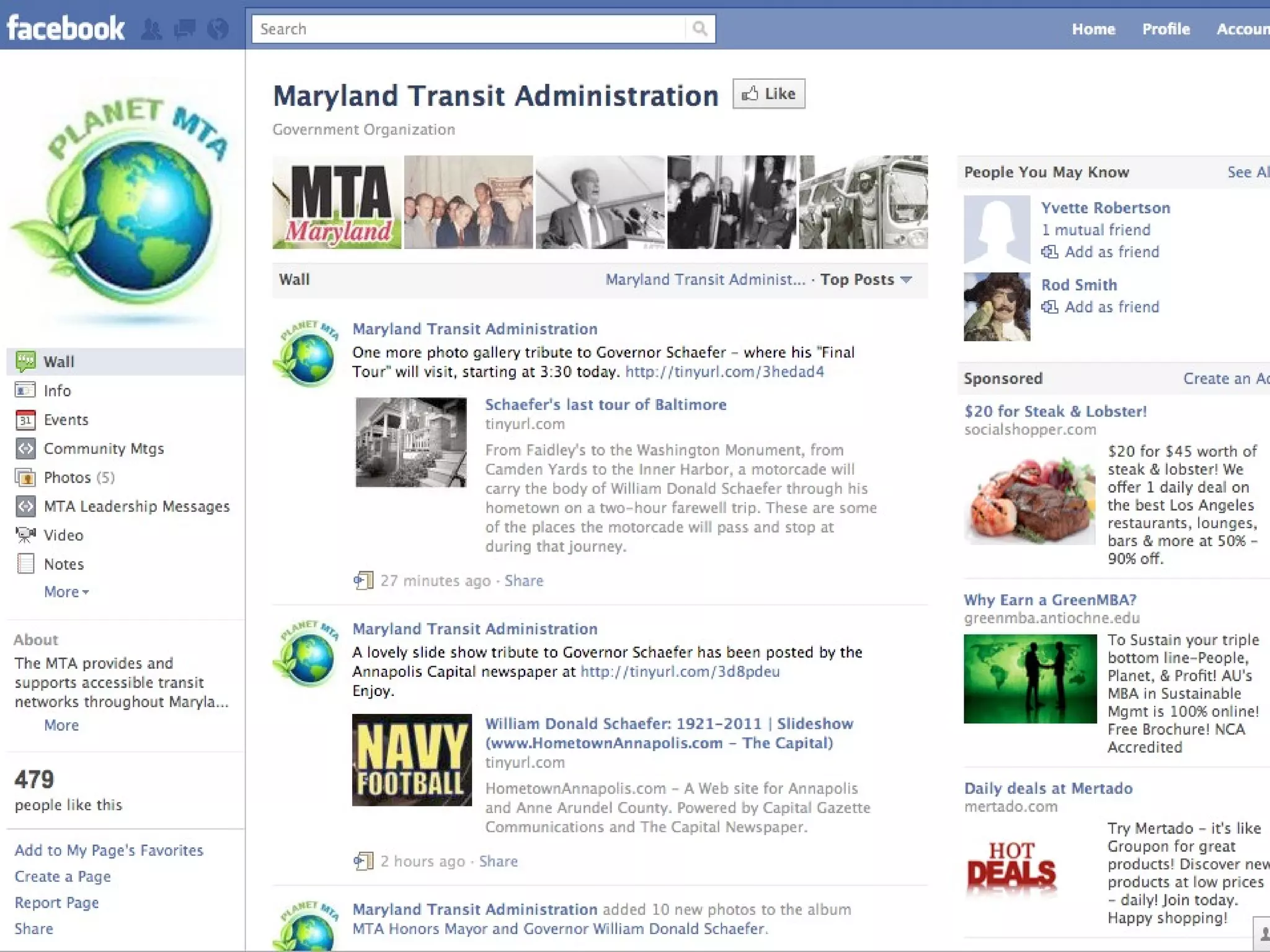
Task: Expand the More menu under Notes
Action: click(66, 592)
